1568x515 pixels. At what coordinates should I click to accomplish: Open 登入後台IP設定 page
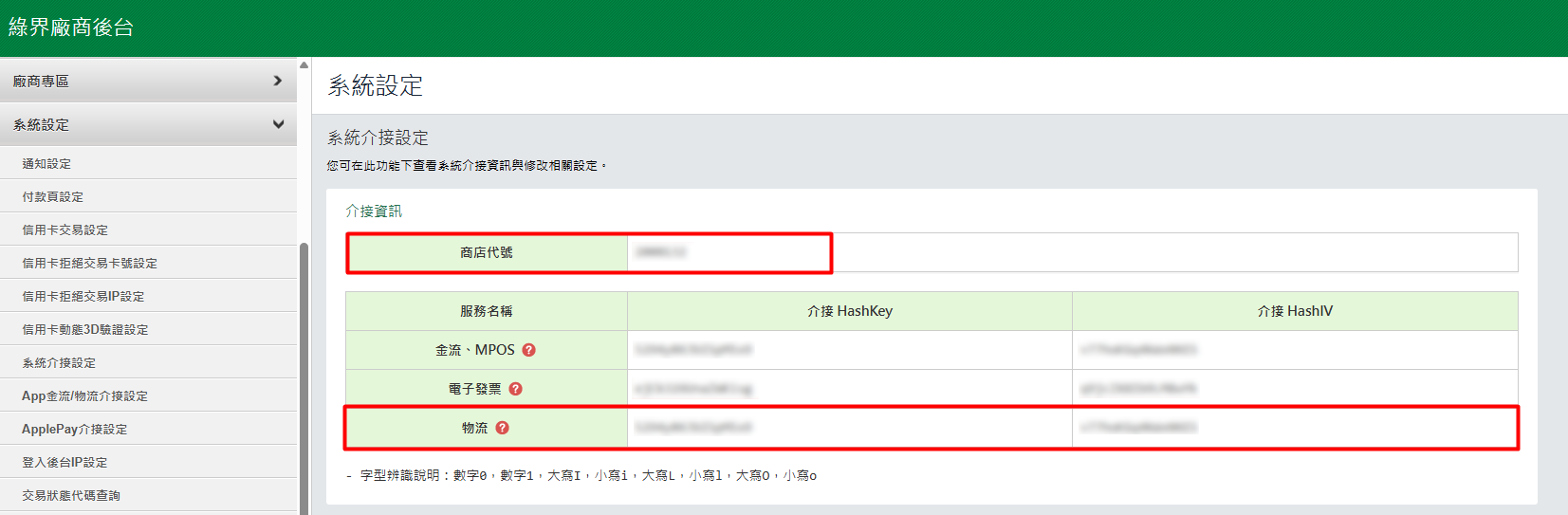coord(65,463)
